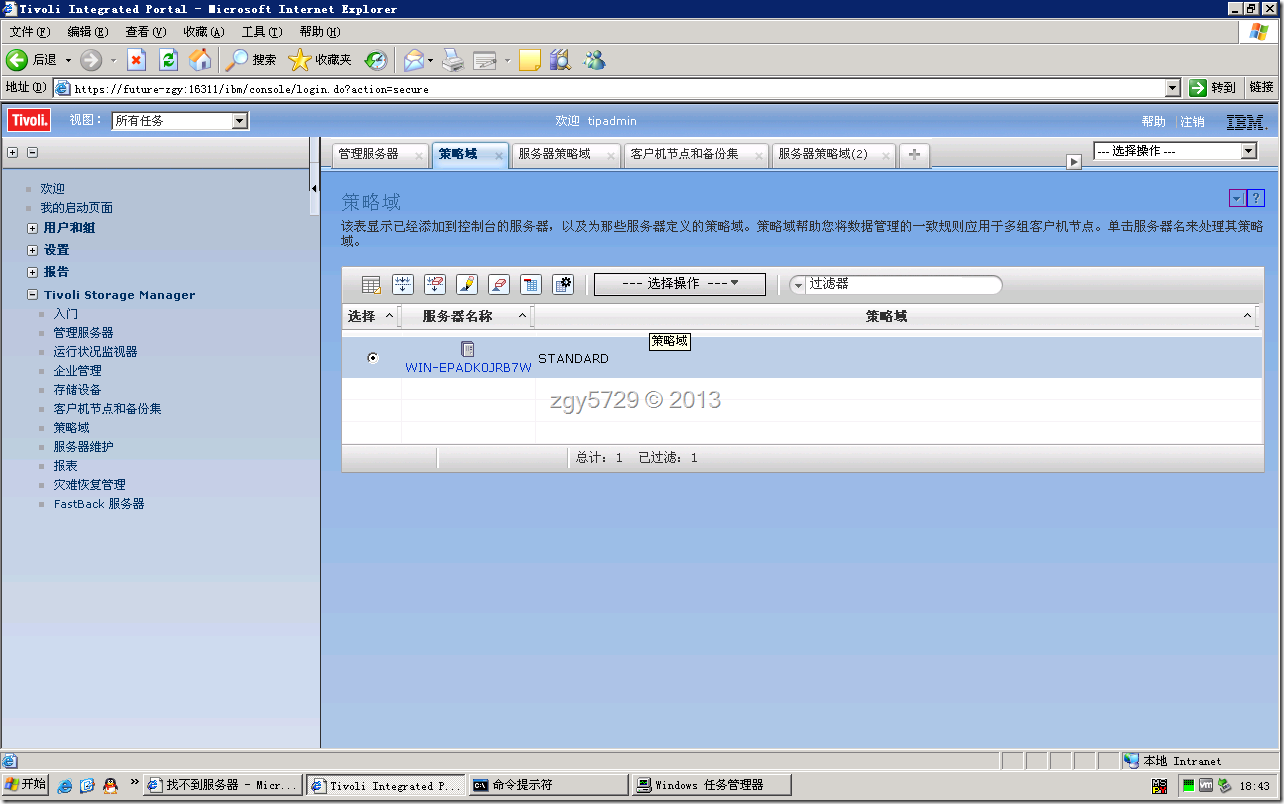This screenshot has height=804, width=1284.
Task: Click the 开始 Start button
Action: 26,785
